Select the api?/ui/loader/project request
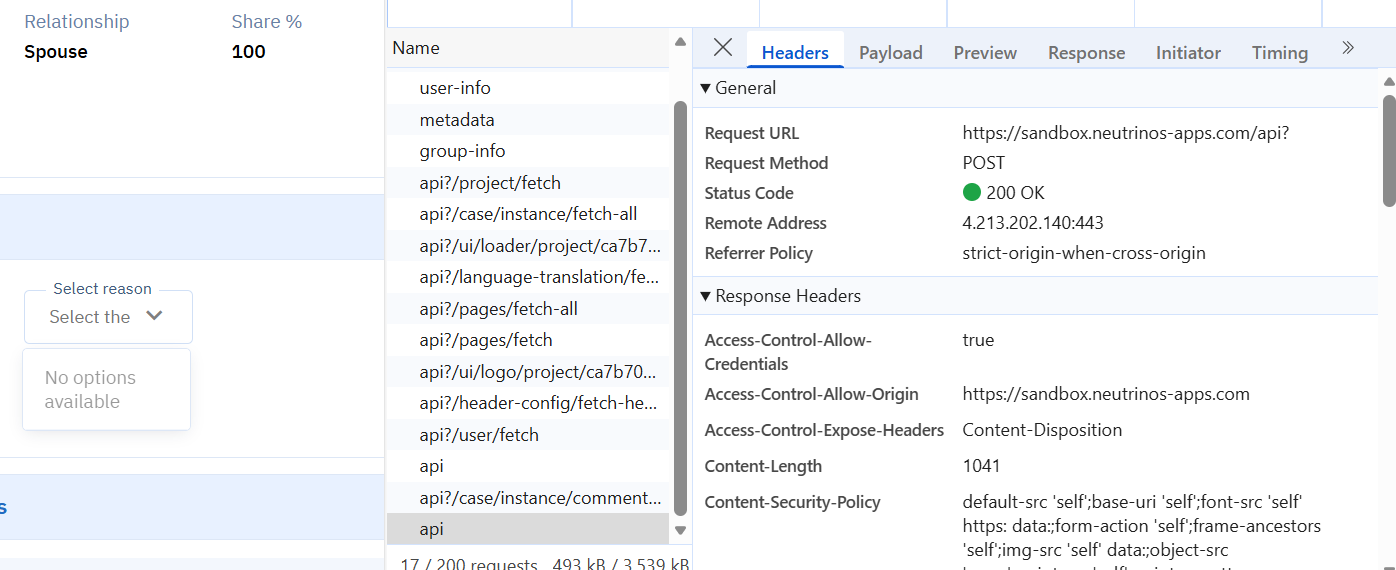The height and width of the screenshot is (570, 1396). [x=528, y=246]
